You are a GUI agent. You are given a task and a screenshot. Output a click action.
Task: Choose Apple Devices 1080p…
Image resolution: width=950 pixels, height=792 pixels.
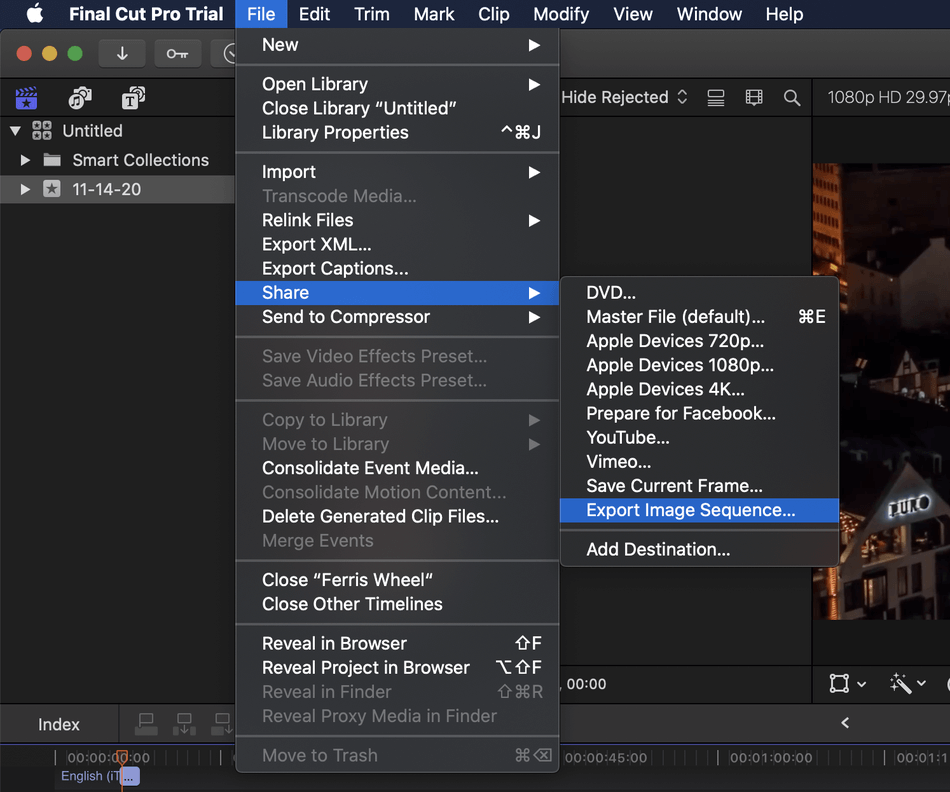coord(700,365)
